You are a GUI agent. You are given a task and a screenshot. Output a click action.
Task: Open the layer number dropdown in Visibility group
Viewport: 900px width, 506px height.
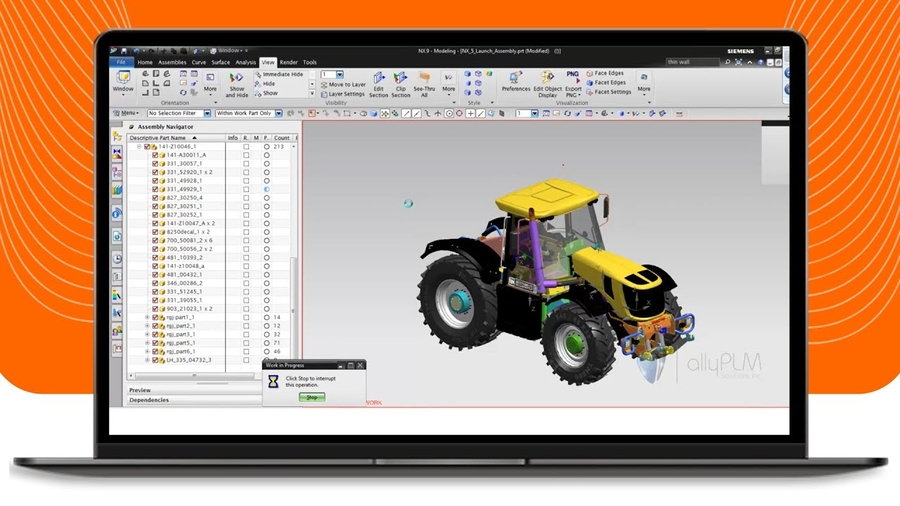[x=340, y=75]
